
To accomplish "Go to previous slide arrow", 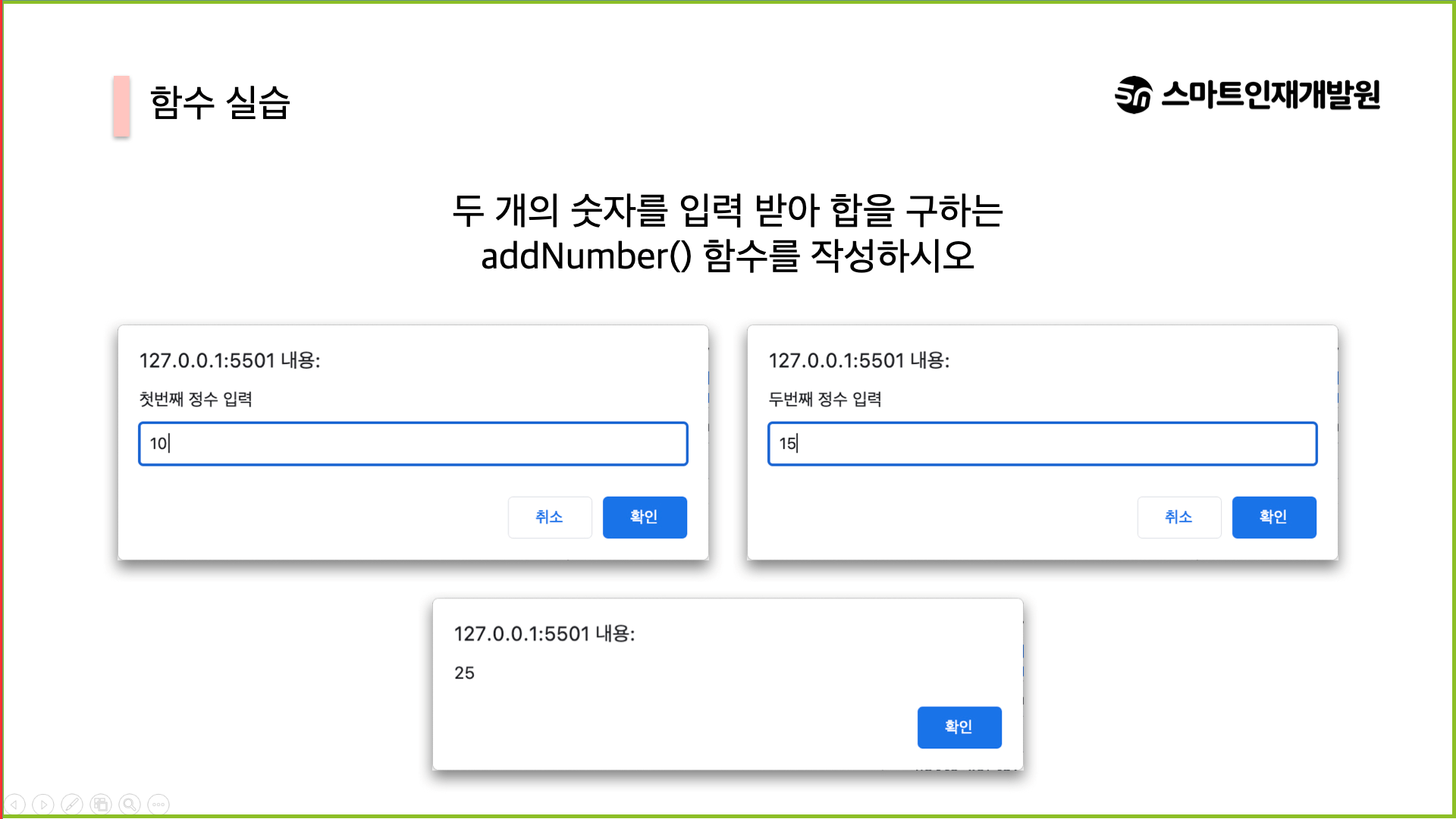I will pyautogui.click(x=14, y=804).
